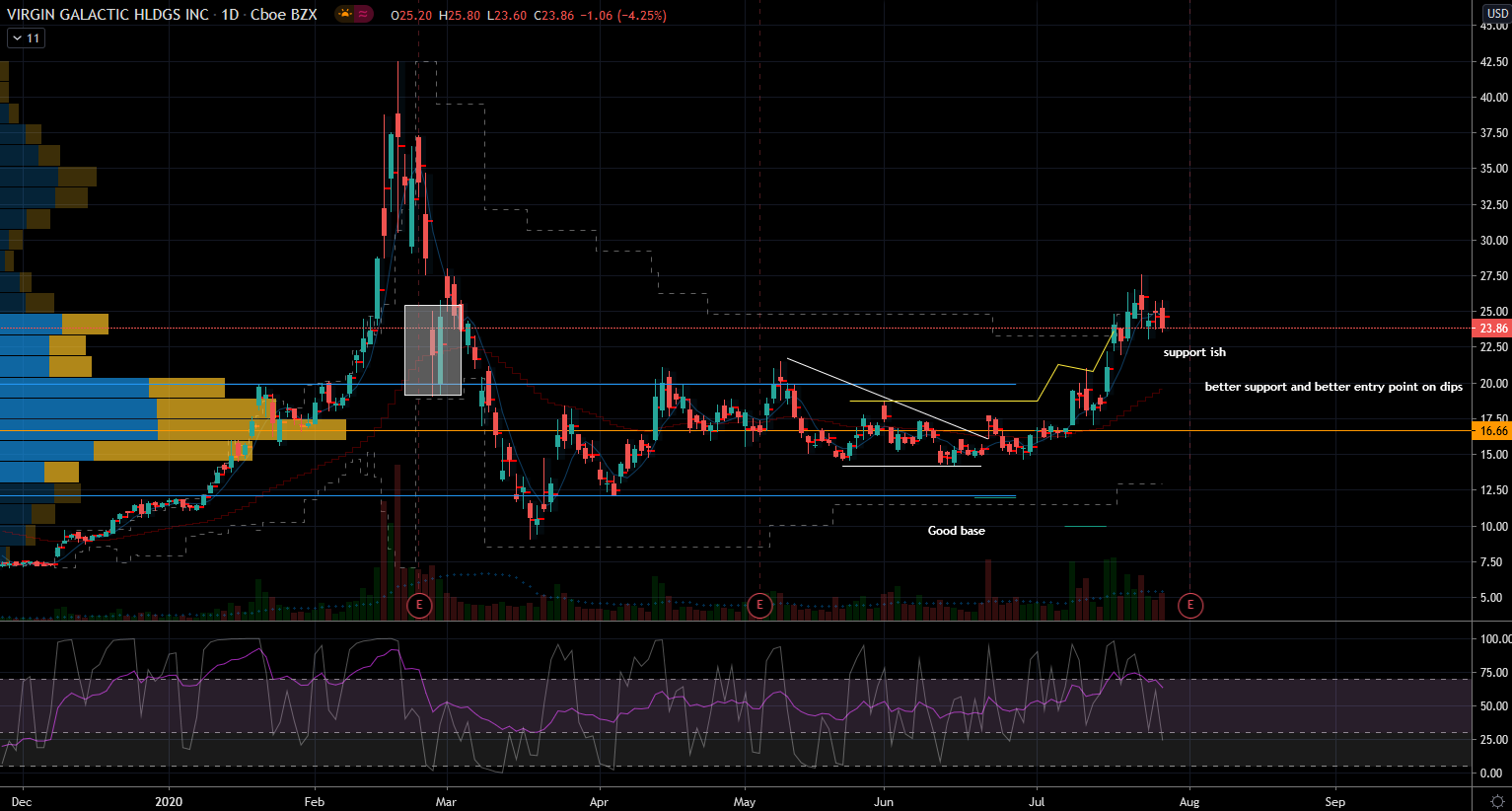Click the 35.00 price scale label
The image size is (1512, 811).
(1494, 169)
